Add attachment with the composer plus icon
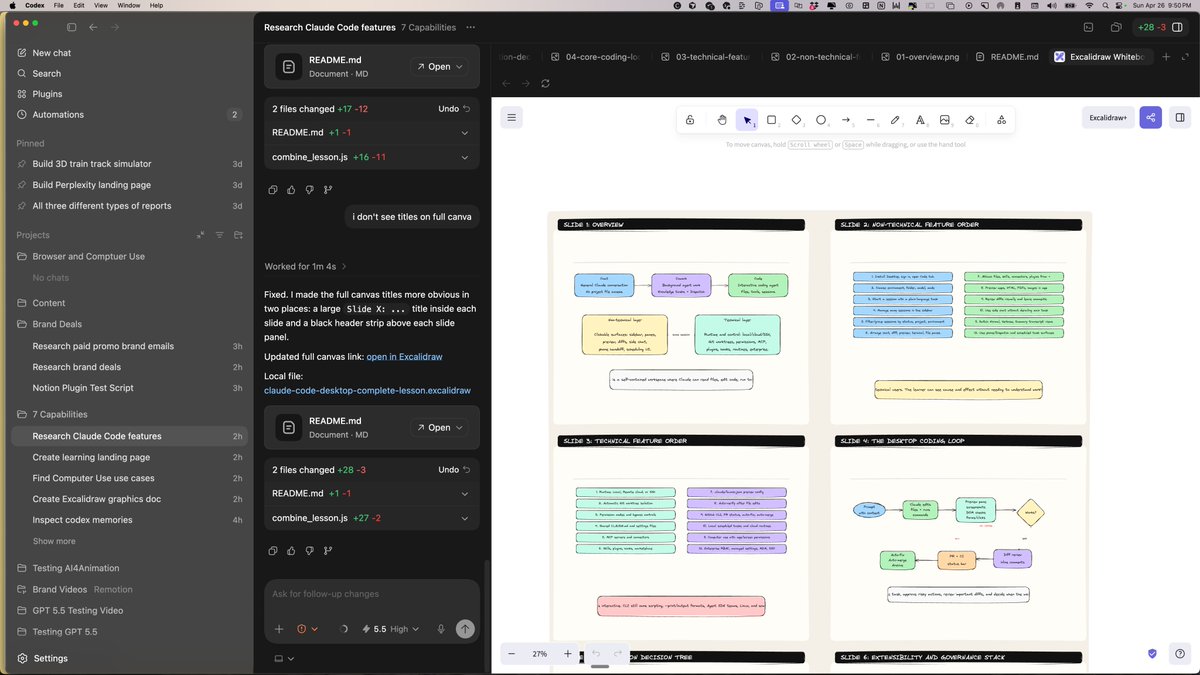 [x=279, y=629]
